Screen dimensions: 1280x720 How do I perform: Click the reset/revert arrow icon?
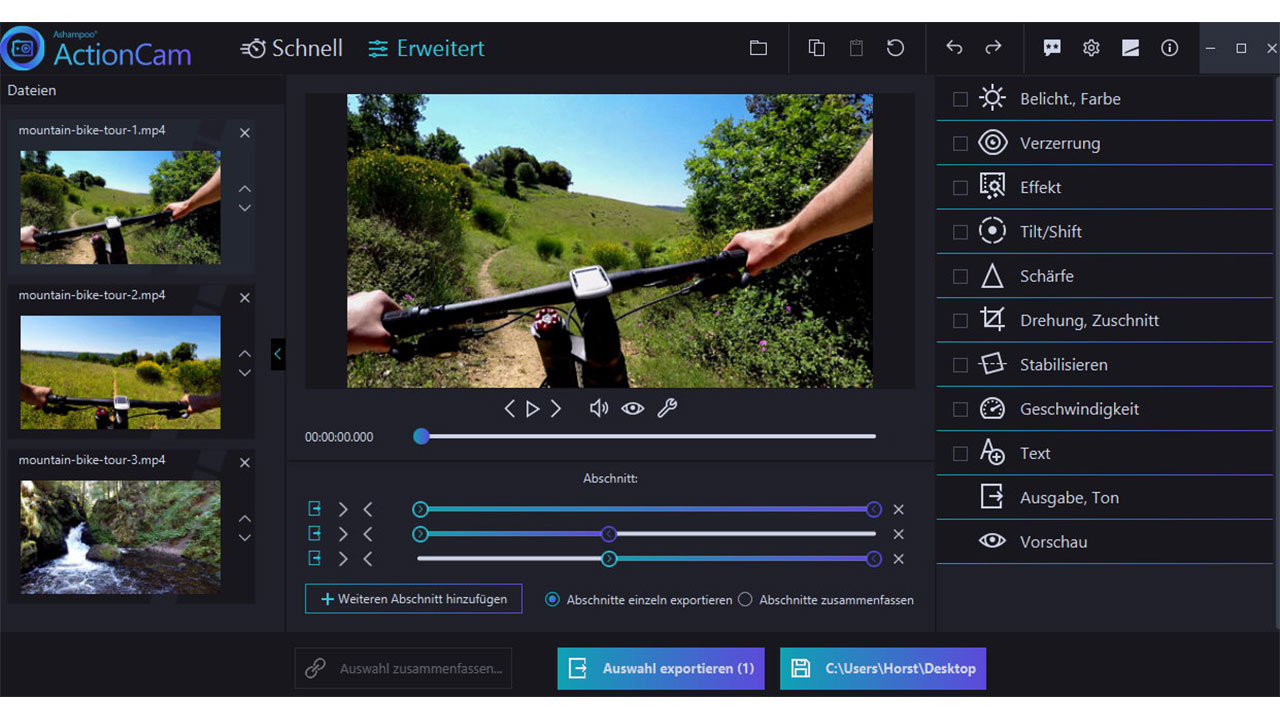coord(895,48)
